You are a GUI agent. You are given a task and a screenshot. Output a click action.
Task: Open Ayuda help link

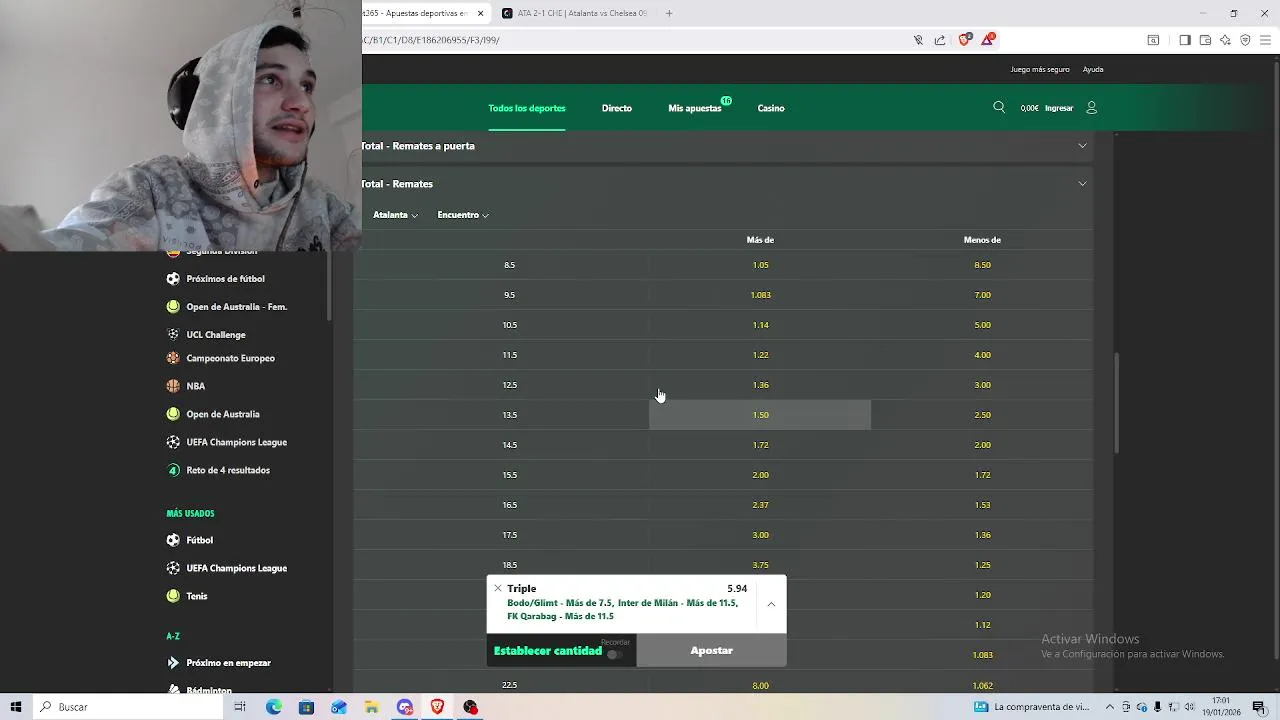coord(1093,70)
